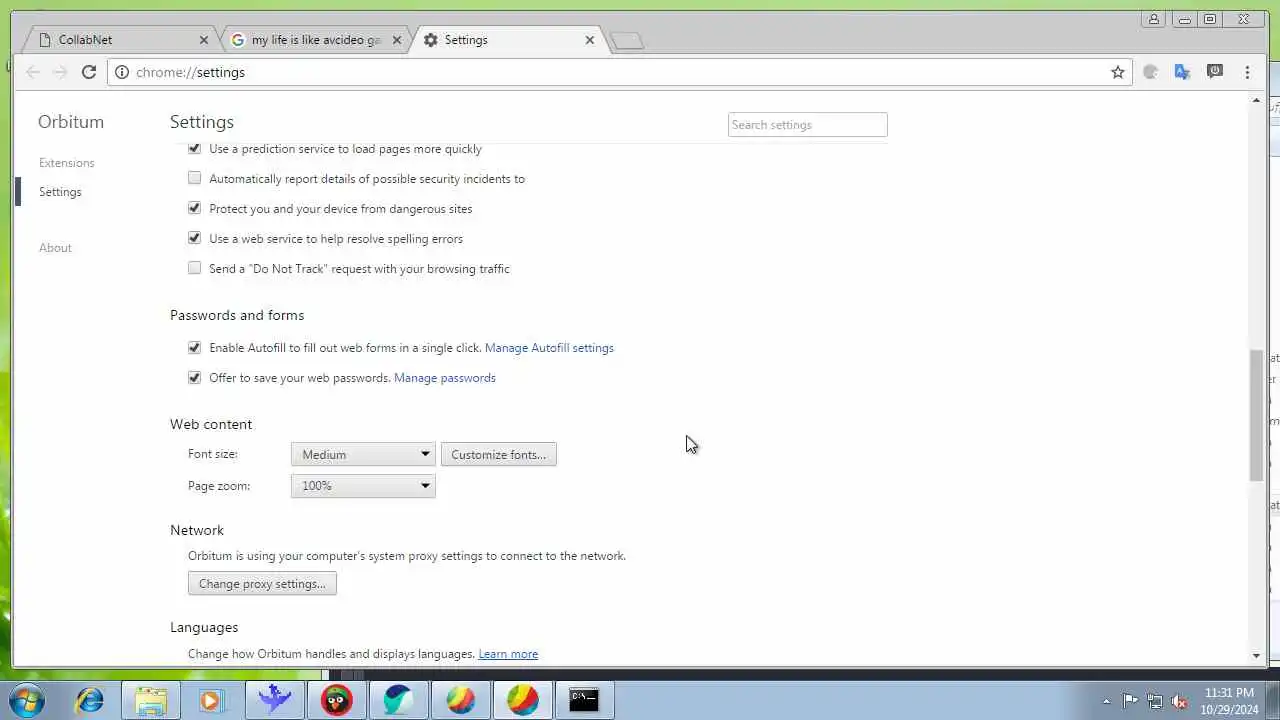Open Extensions in the sidebar
Image resolution: width=1280 pixels, height=720 pixels.
point(66,162)
